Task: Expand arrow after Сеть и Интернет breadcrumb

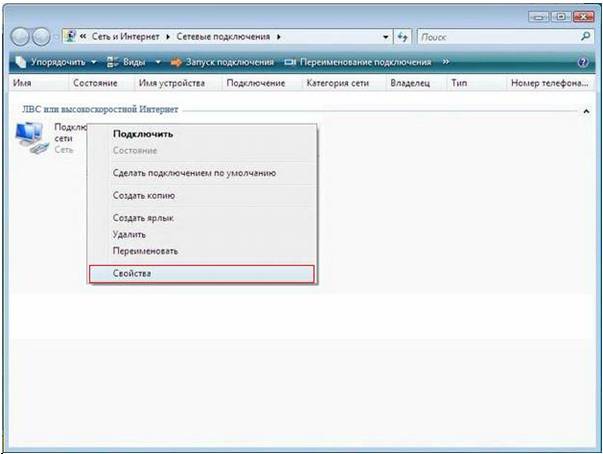Action: click(x=168, y=37)
